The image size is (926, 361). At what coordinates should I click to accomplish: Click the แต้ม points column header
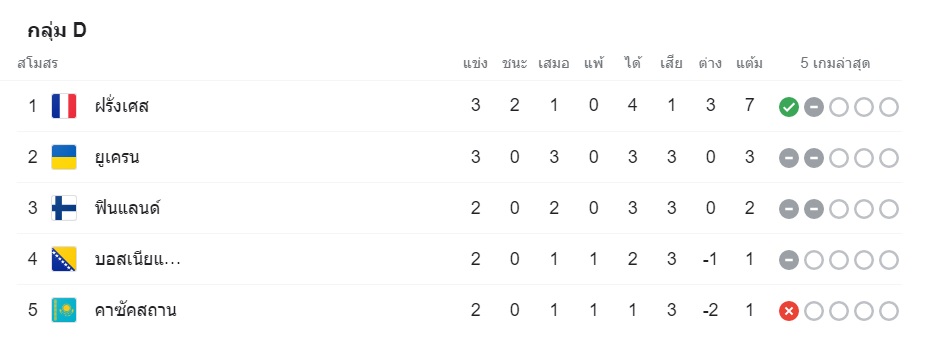749,63
